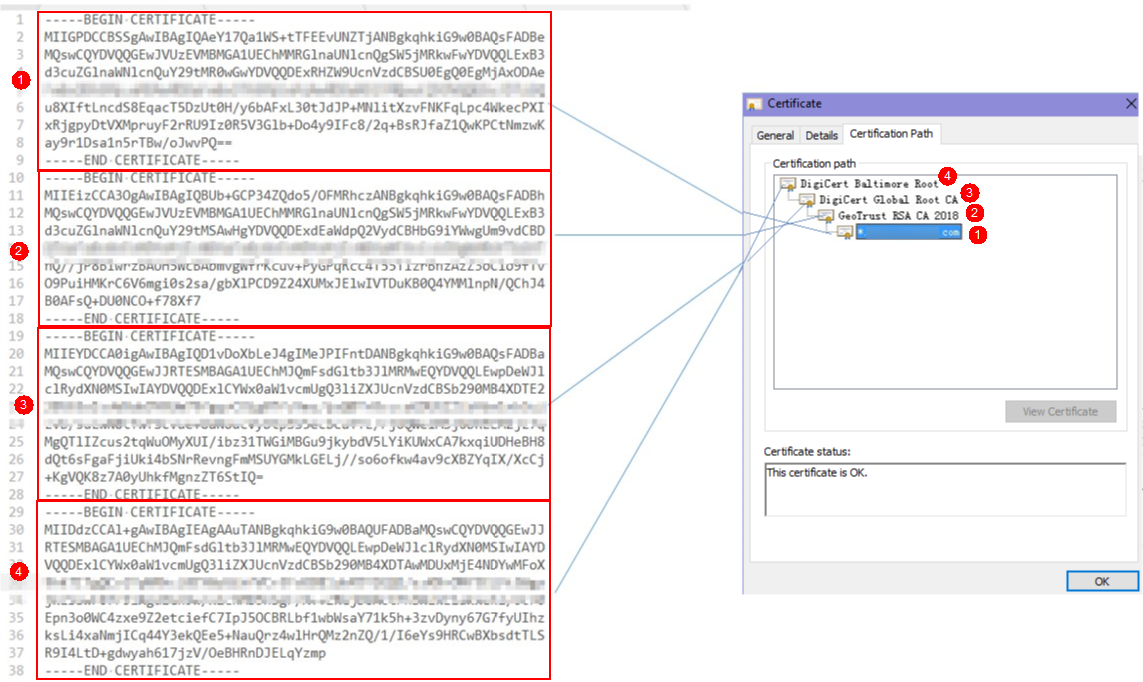
Task: Select the highlighted *.com leaf certificate
Action: 908,232
